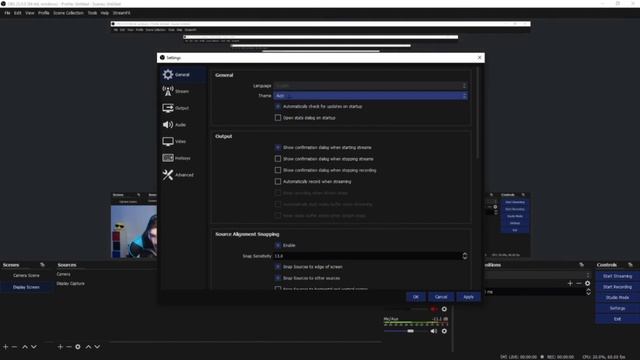Click the Snap Sensitivity value field
The image size is (640, 360).
click(367, 256)
